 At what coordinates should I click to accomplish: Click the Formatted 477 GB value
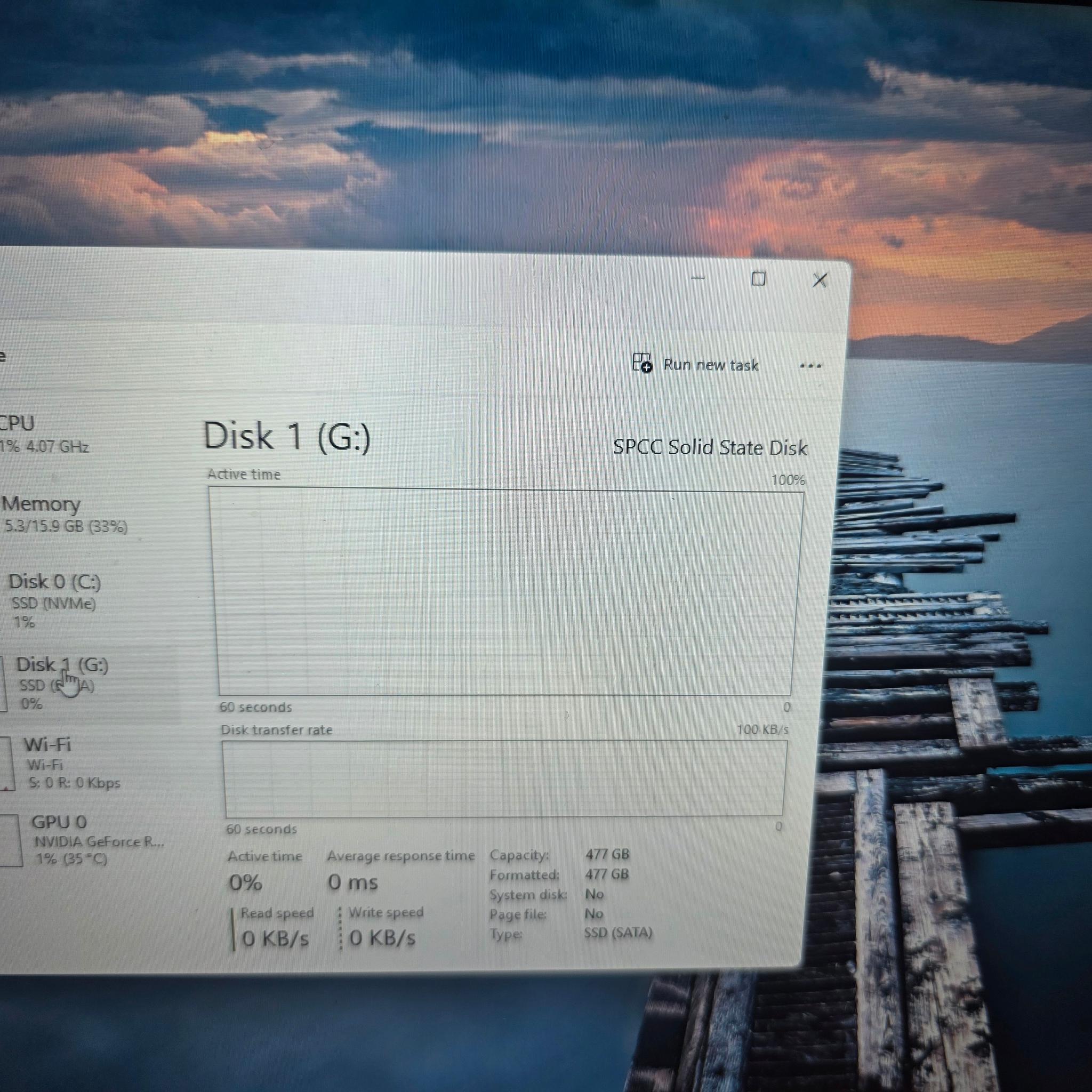pyautogui.click(x=607, y=874)
